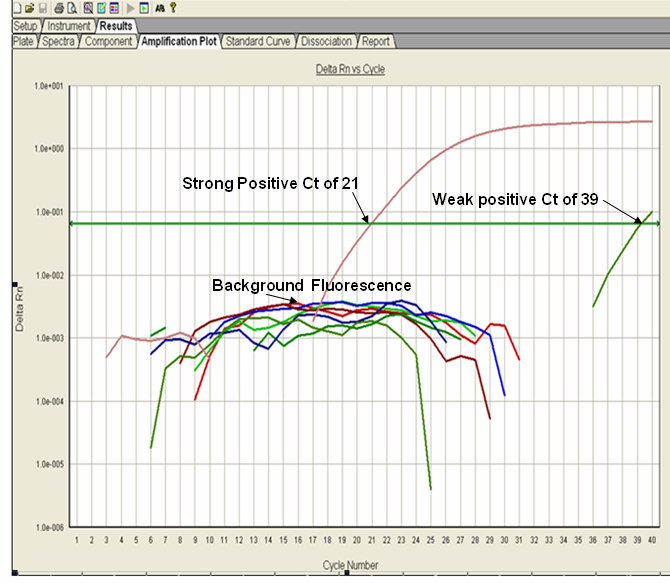This screenshot has width=670, height=583.
Task: Click the pink curve's plateau near cycle 35
Action: (578, 123)
